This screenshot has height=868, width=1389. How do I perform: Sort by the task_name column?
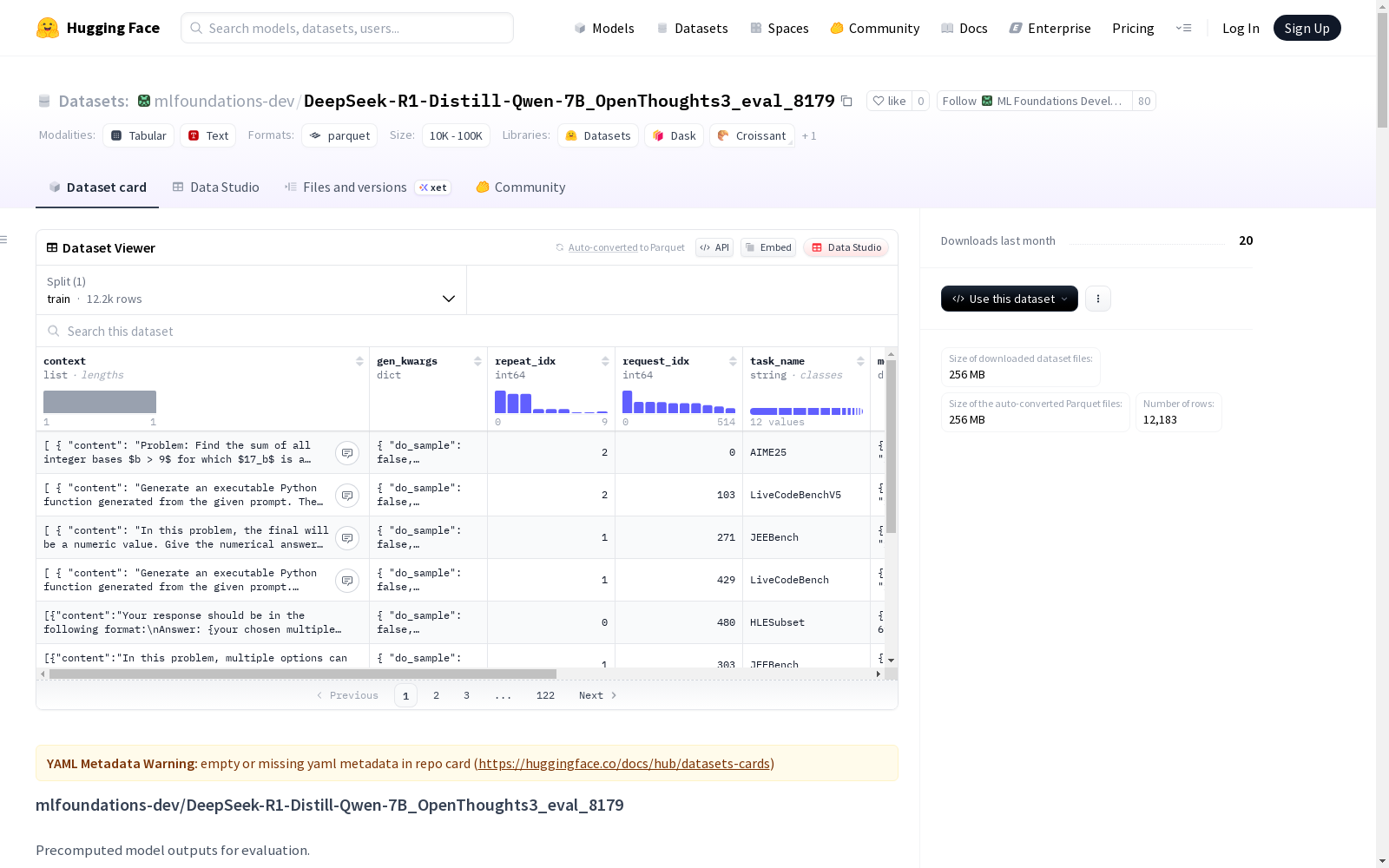pos(860,361)
